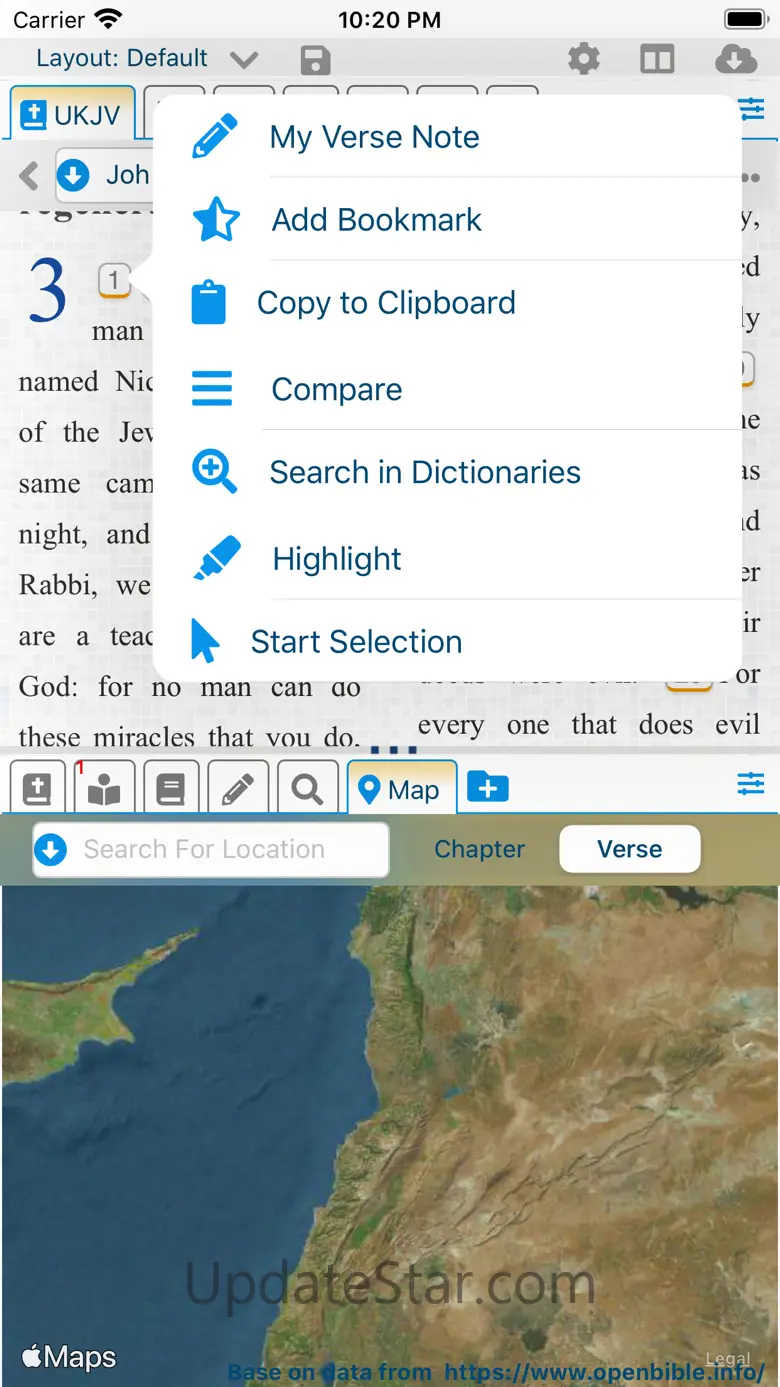Screen dimensions: 780x1387
Task: Open the Bible tab in lower panel
Action: click(x=37, y=789)
